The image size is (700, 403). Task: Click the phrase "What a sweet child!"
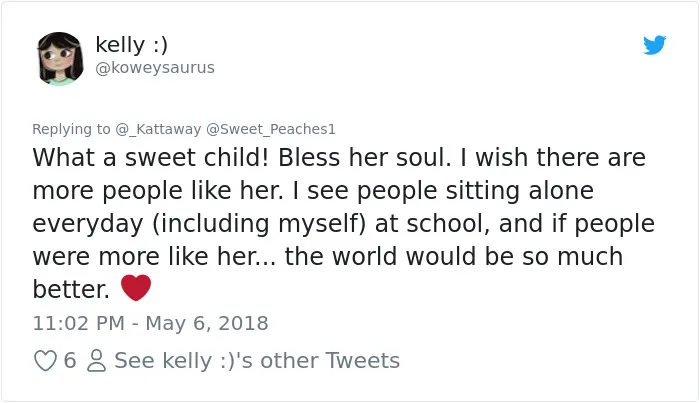[x=151, y=158]
